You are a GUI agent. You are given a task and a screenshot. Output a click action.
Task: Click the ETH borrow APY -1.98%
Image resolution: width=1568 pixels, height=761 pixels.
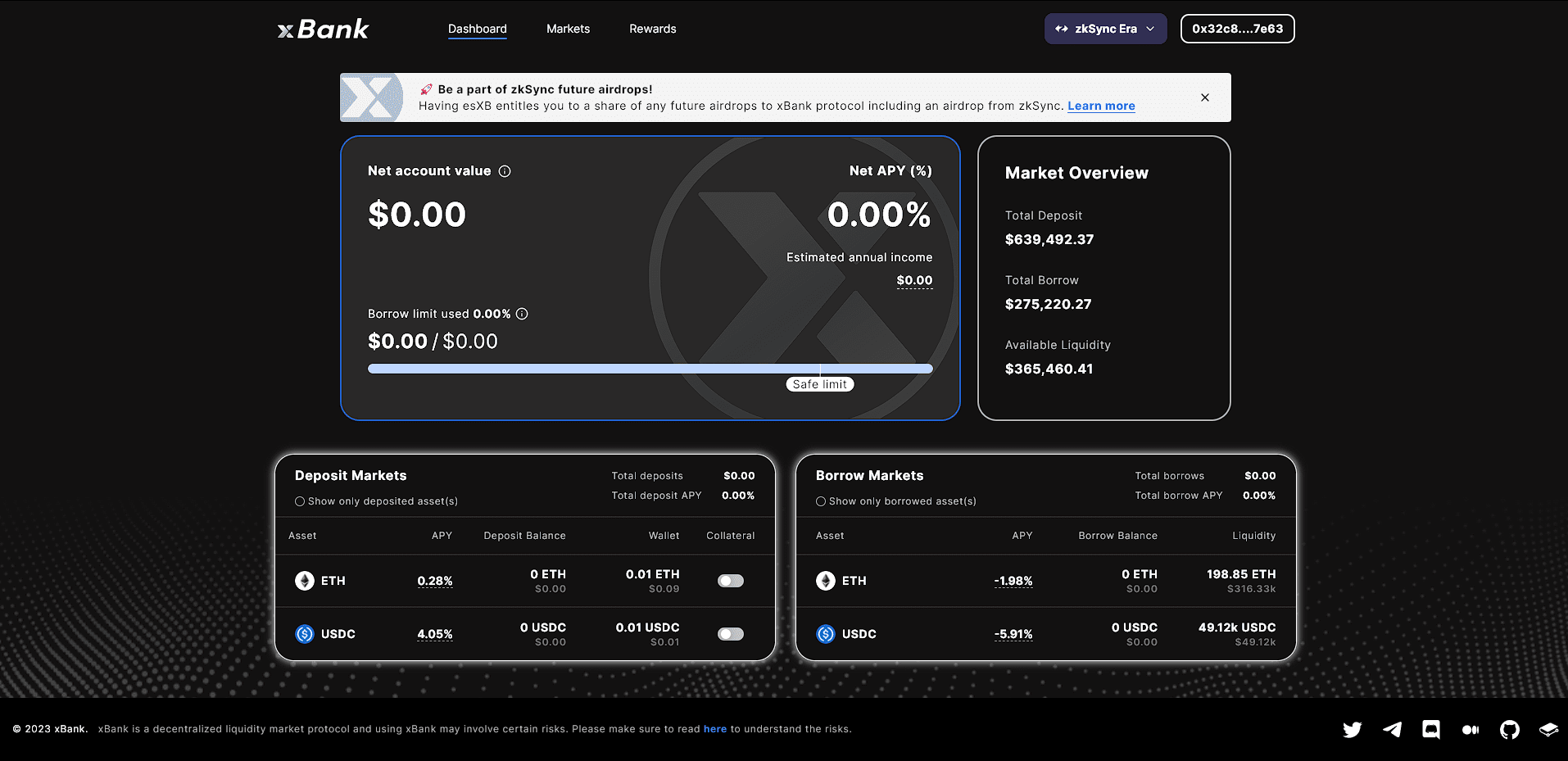[x=1013, y=581]
